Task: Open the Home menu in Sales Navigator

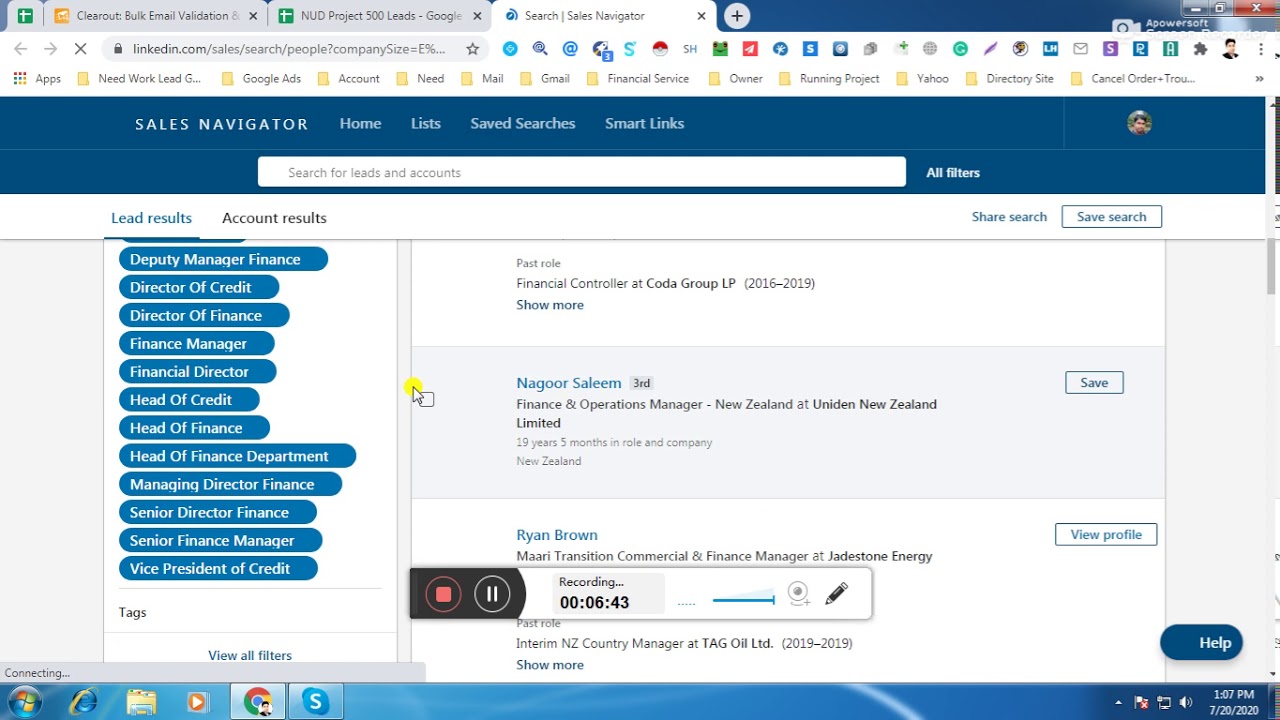Action: tap(360, 123)
